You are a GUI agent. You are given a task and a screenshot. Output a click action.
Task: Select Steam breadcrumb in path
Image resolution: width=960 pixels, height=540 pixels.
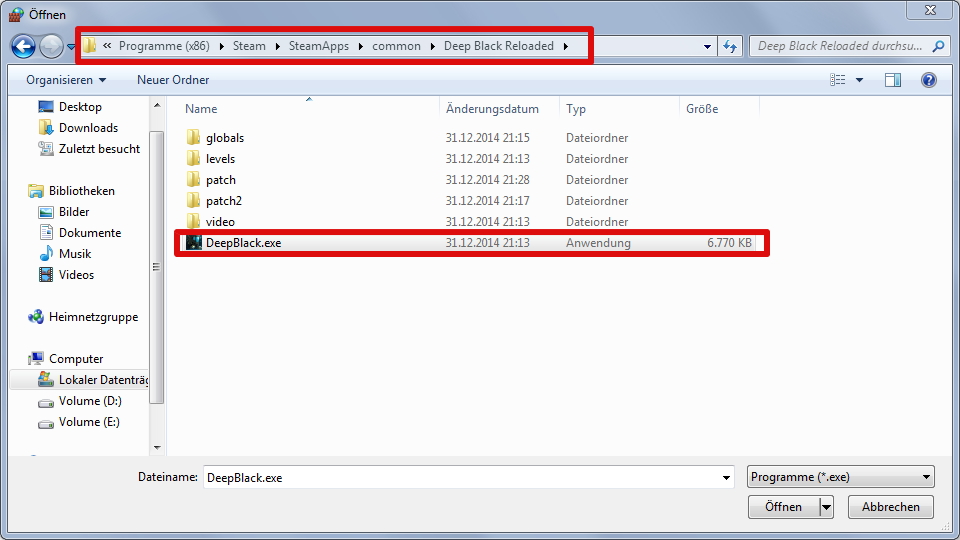tap(249, 46)
